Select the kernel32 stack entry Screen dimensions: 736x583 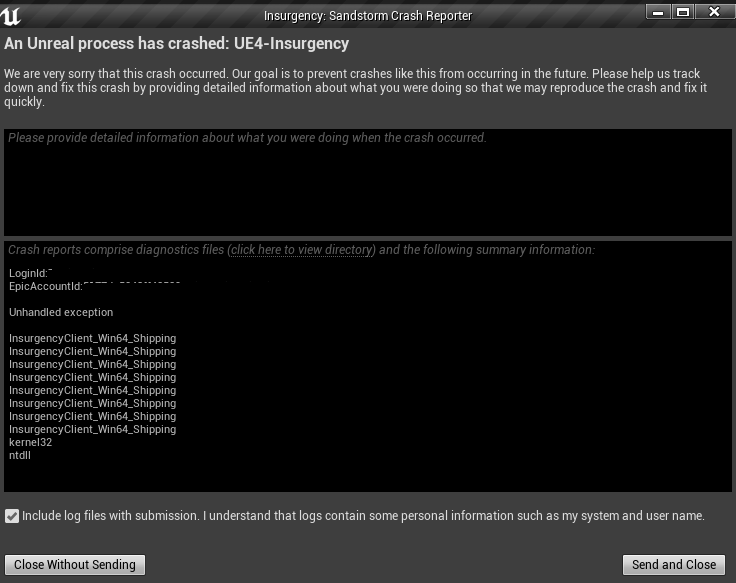(x=31, y=442)
